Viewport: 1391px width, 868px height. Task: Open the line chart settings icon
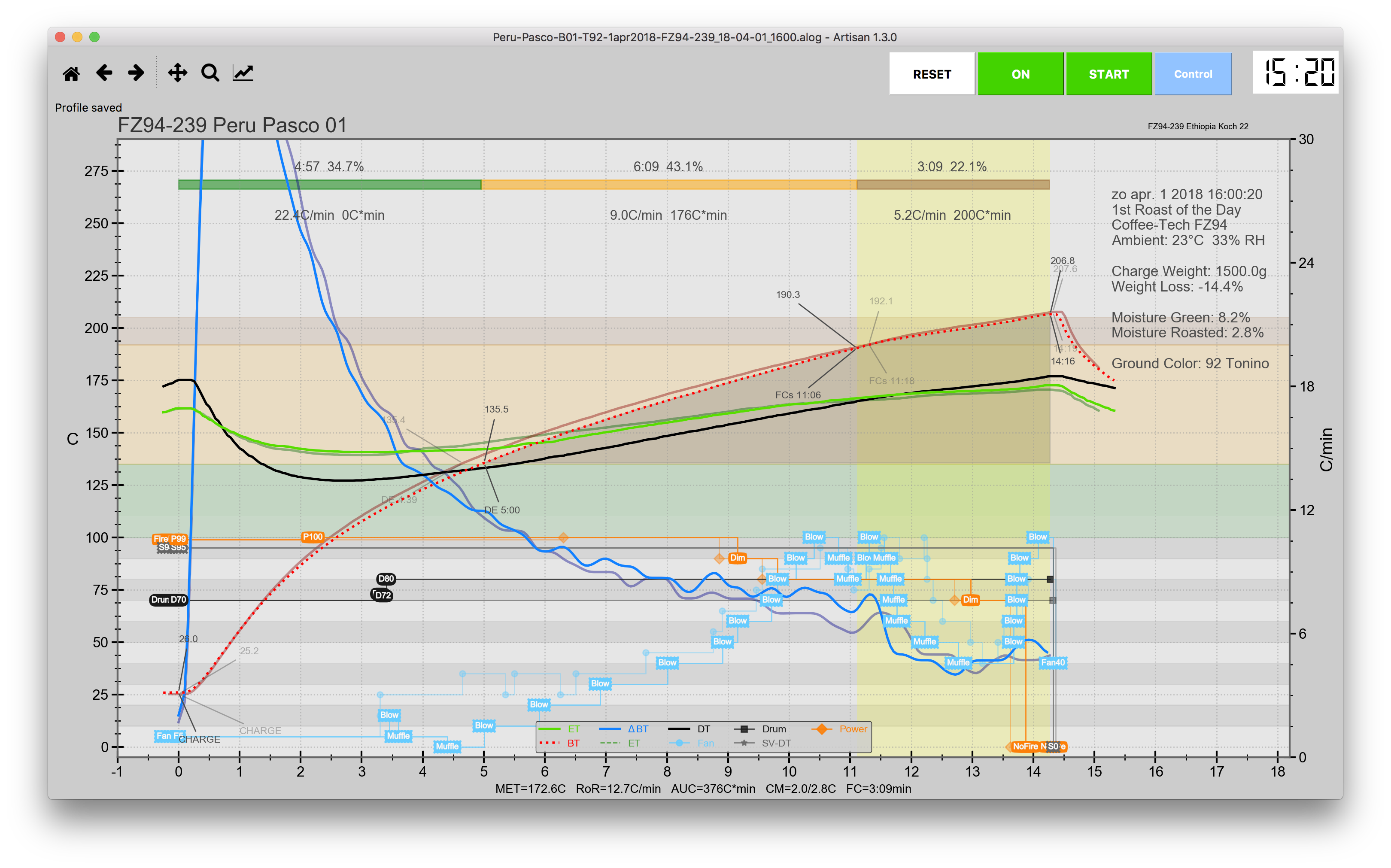[x=243, y=73]
